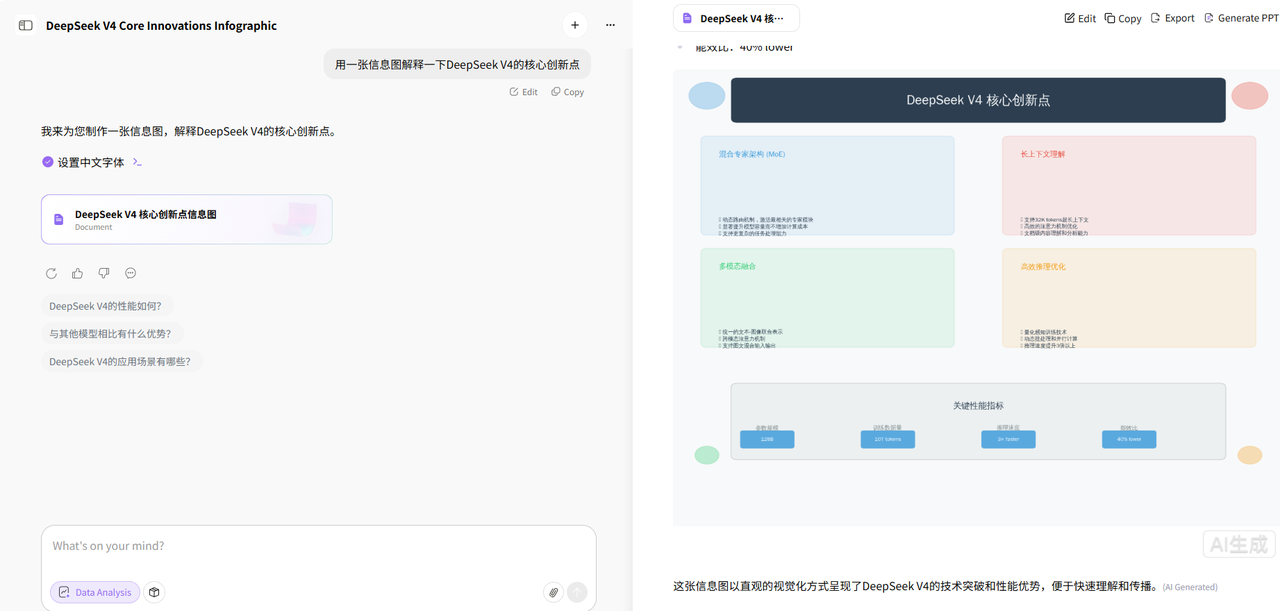Click the 高效推理优化 card
The image size is (1280, 611).
[x=1129, y=298]
